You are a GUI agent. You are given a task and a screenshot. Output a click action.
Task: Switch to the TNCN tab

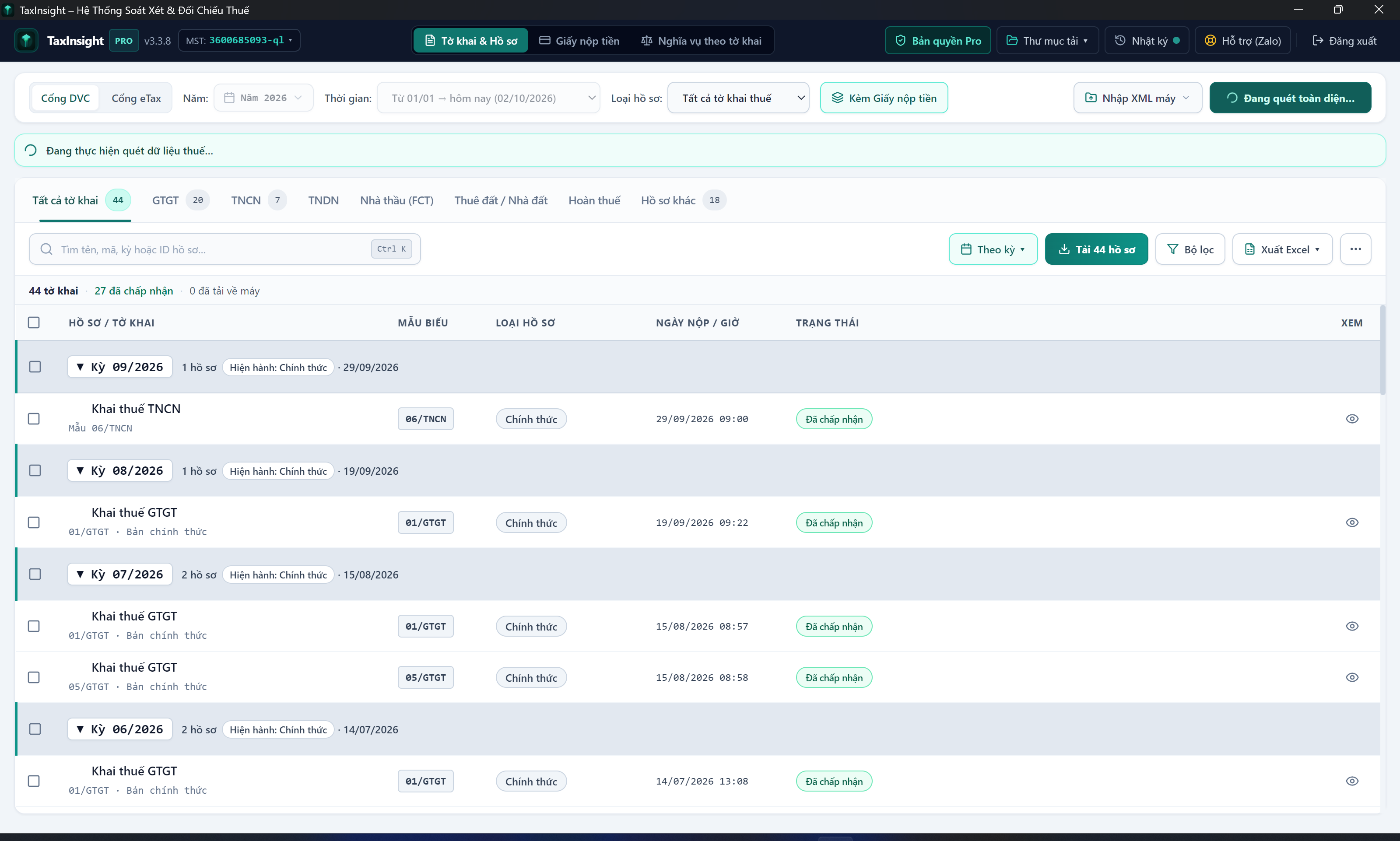coord(259,200)
